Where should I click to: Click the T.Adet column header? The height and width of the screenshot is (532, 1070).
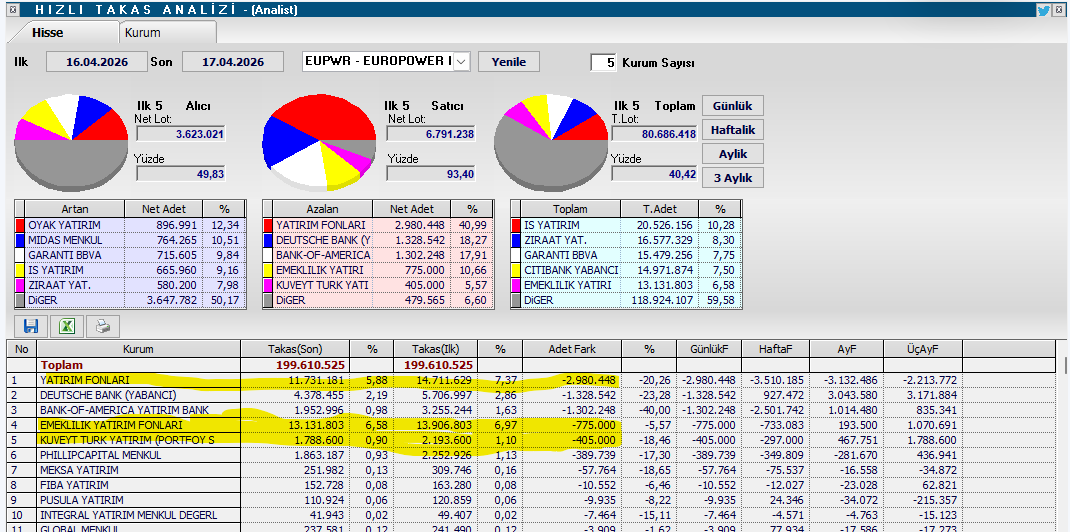[x=659, y=209]
